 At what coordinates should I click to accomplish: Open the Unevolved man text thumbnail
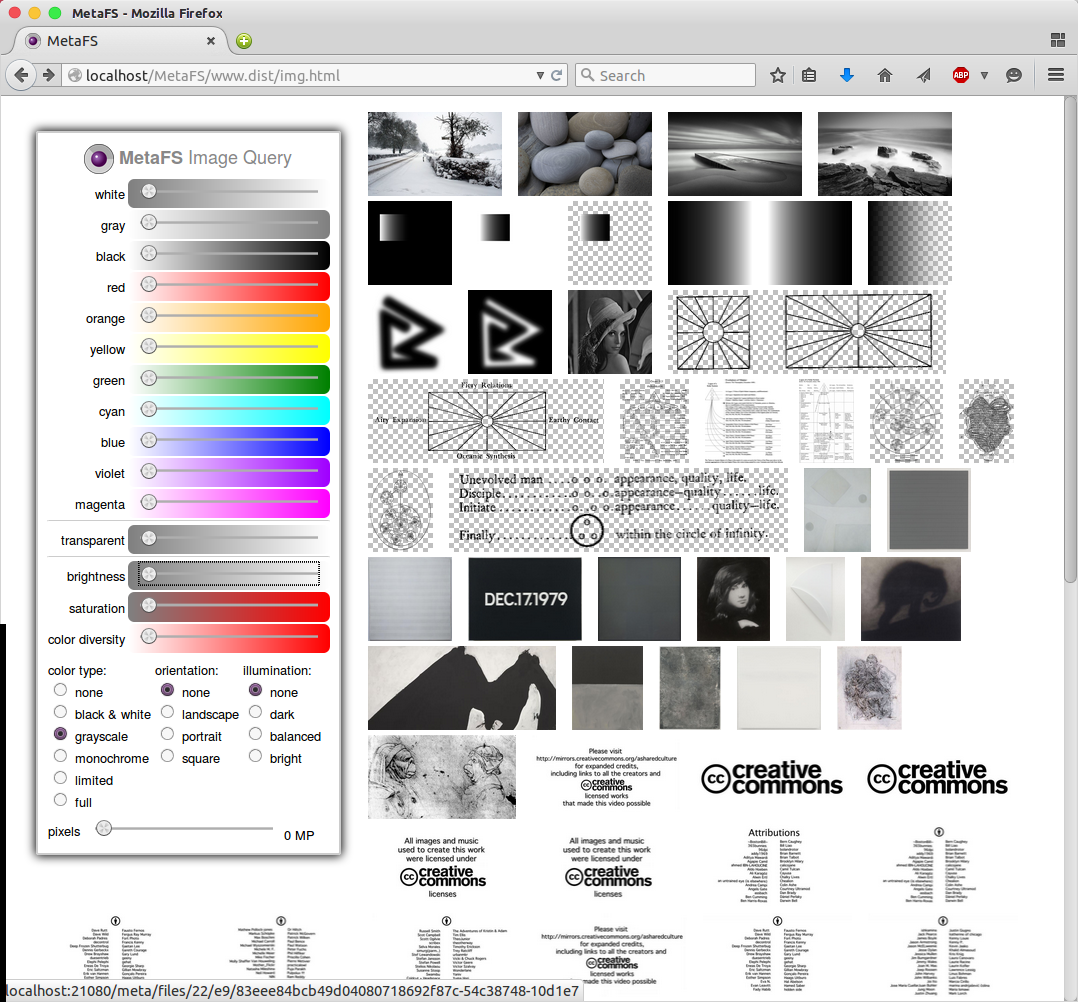click(x=619, y=510)
